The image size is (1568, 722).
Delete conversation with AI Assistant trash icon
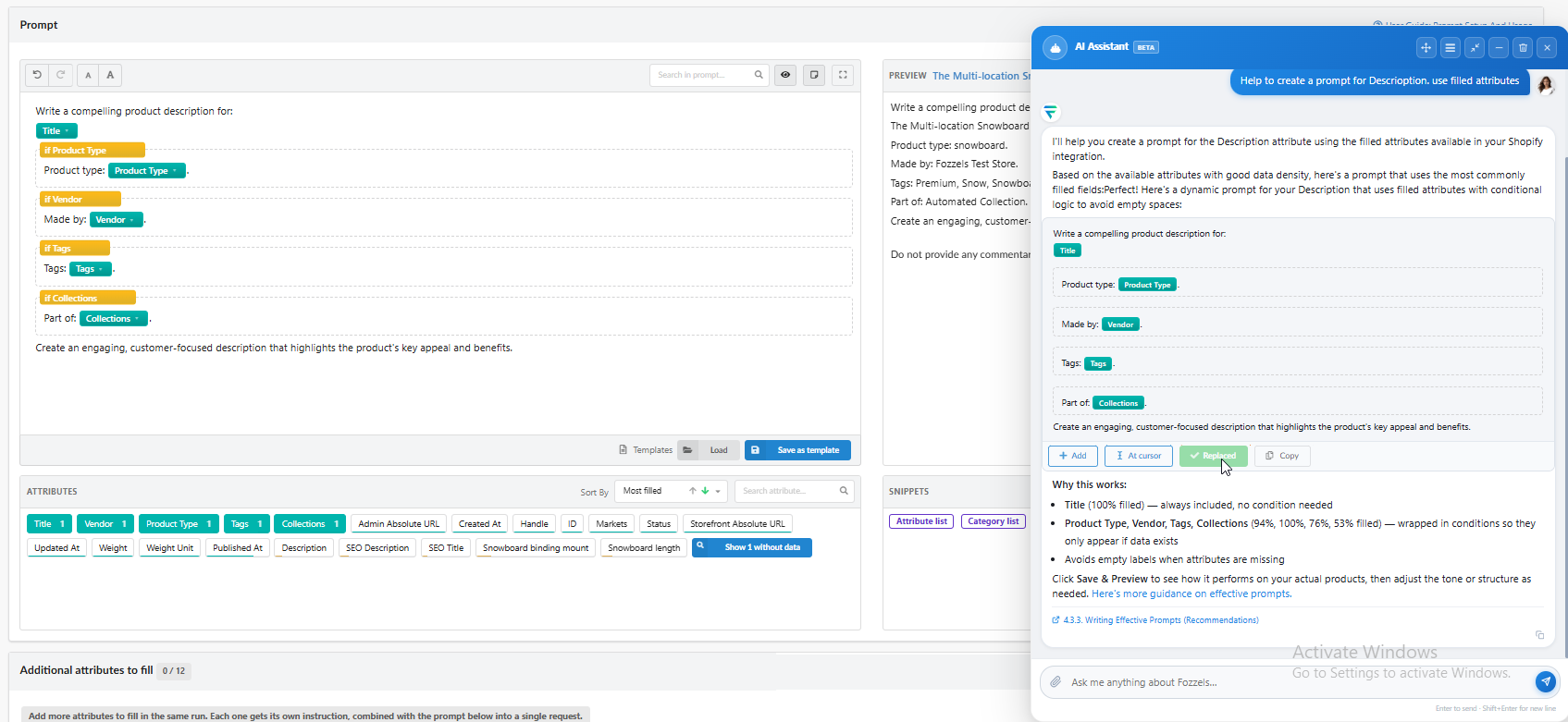1523,47
